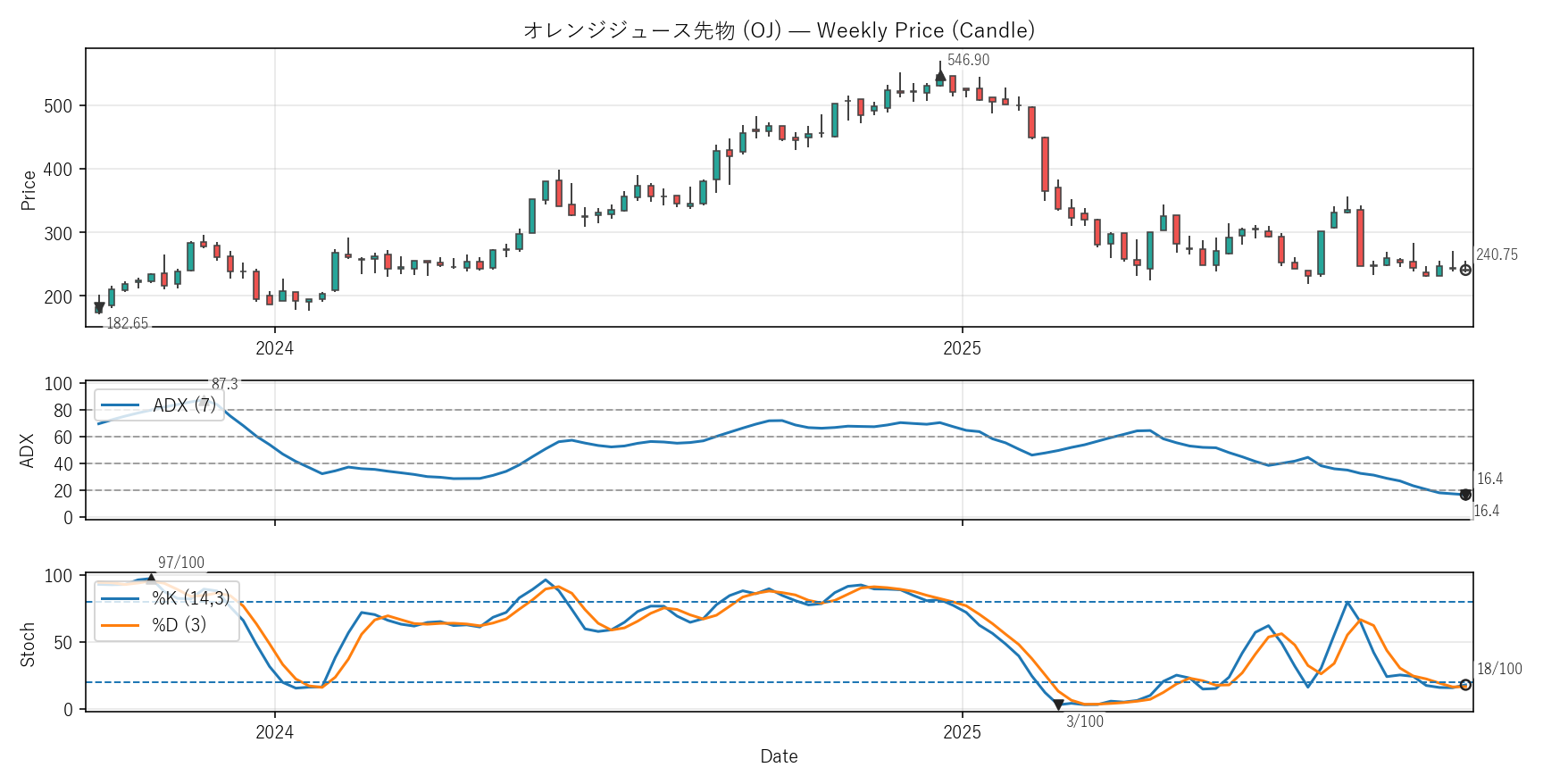Image resolution: width=1543 pixels, height=784 pixels.
Task: Click the ADX (7) blue legend line swatch
Action: click(121, 405)
